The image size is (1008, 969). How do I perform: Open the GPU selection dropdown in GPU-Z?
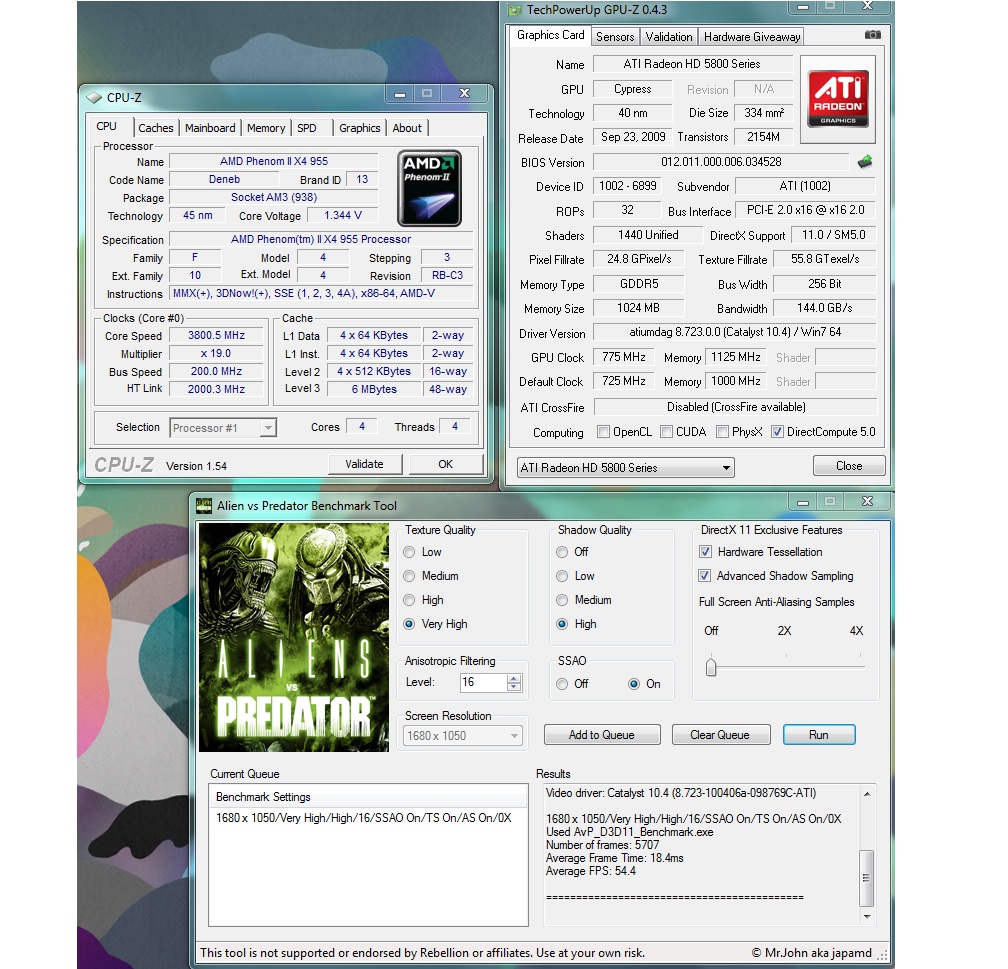click(x=626, y=467)
